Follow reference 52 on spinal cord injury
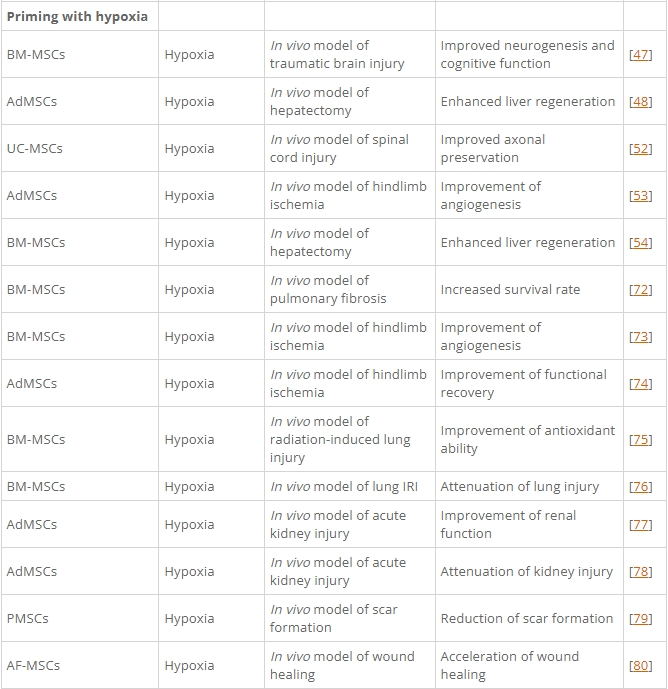Image resolution: width=668 pixels, height=689 pixels. [640, 148]
